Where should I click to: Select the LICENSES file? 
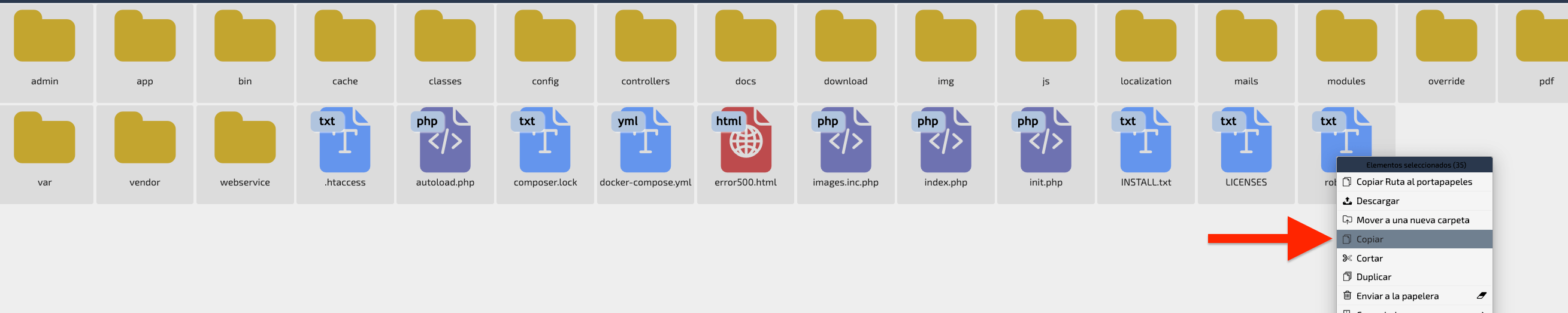tap(1246, 154)
